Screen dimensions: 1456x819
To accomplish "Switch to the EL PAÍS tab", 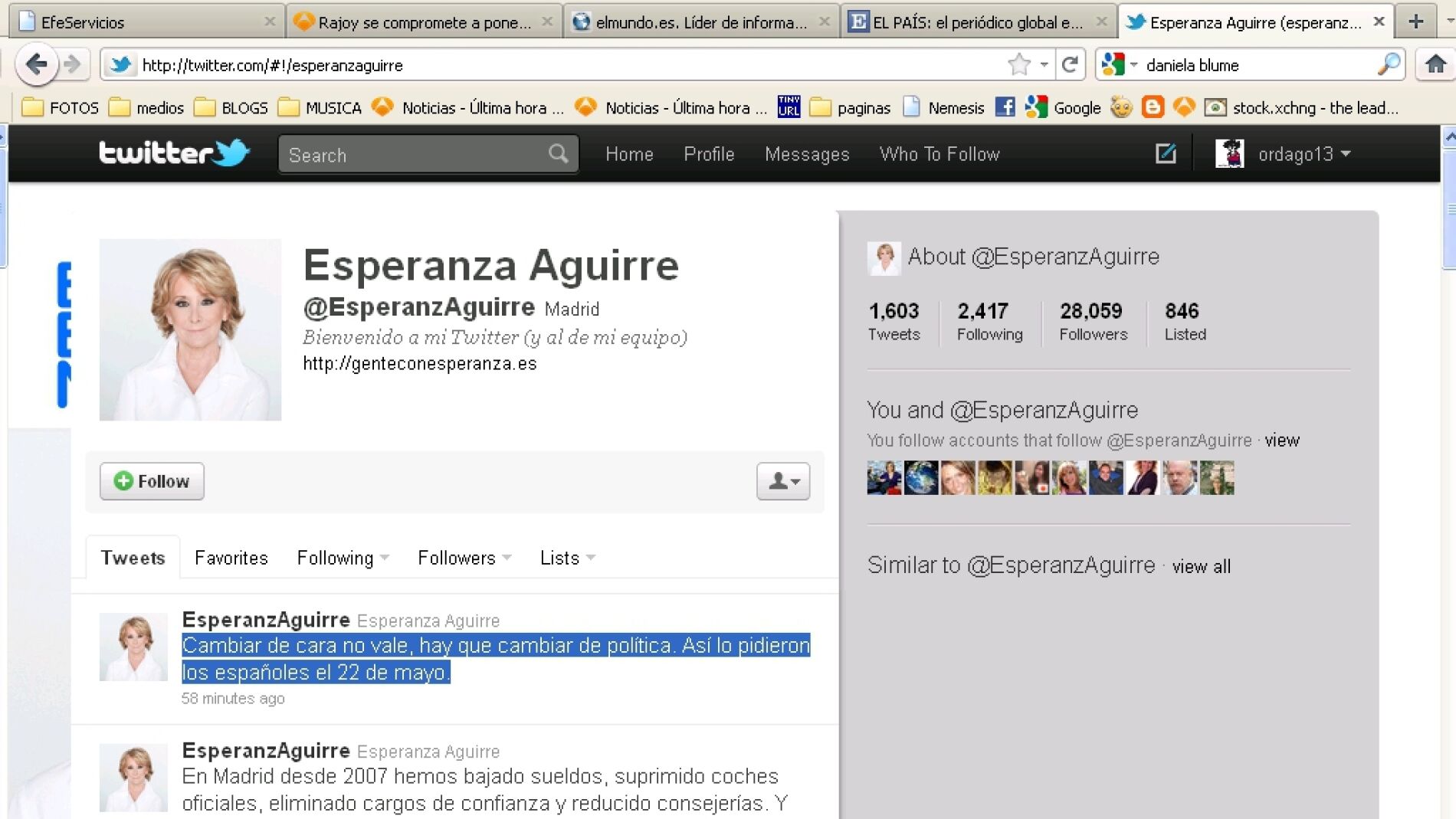I will click(979, 21).
